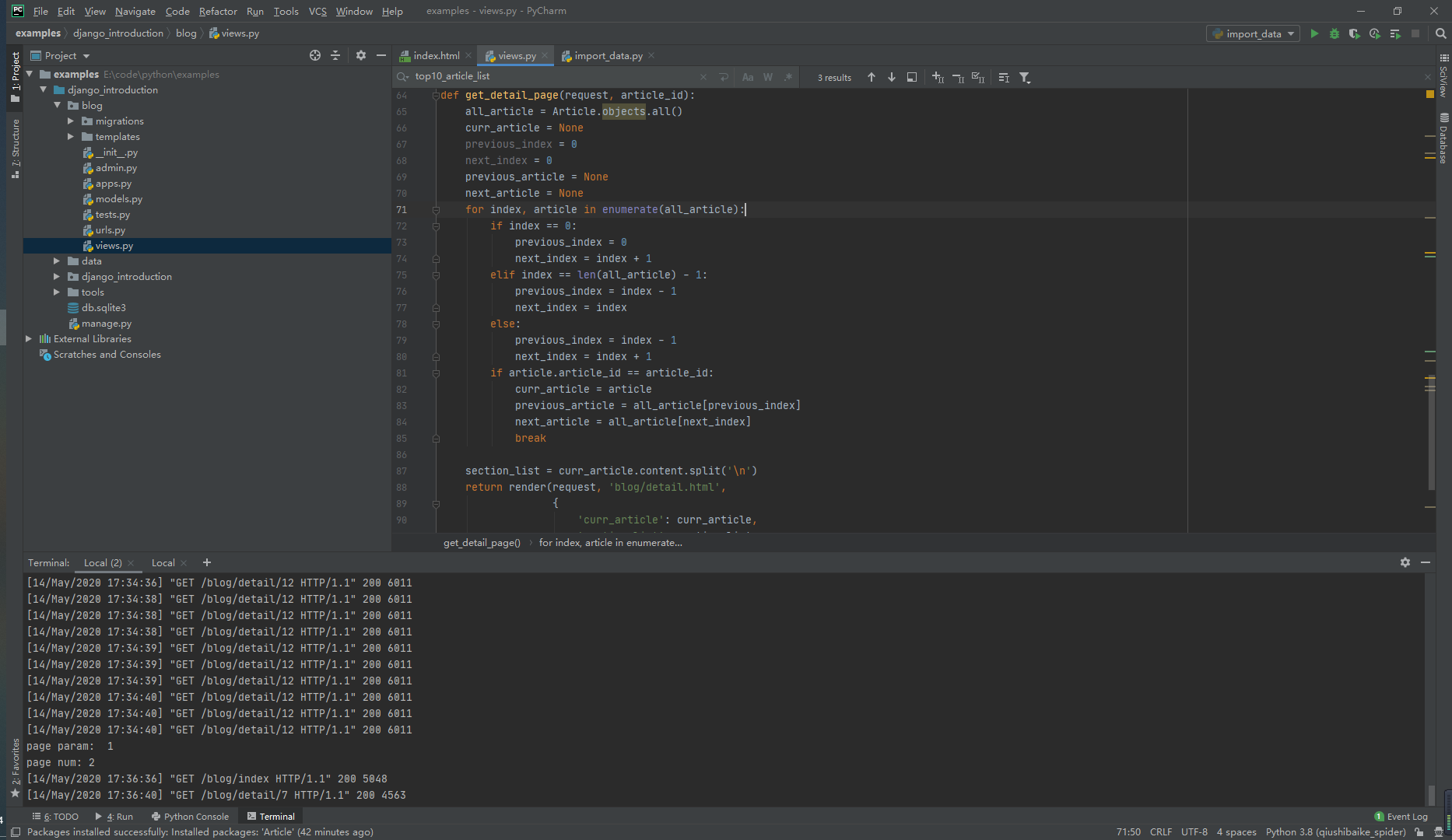
Task: Open the search filter funnel dropdown
Action: pyautogui.click(x=1025, y=77)
